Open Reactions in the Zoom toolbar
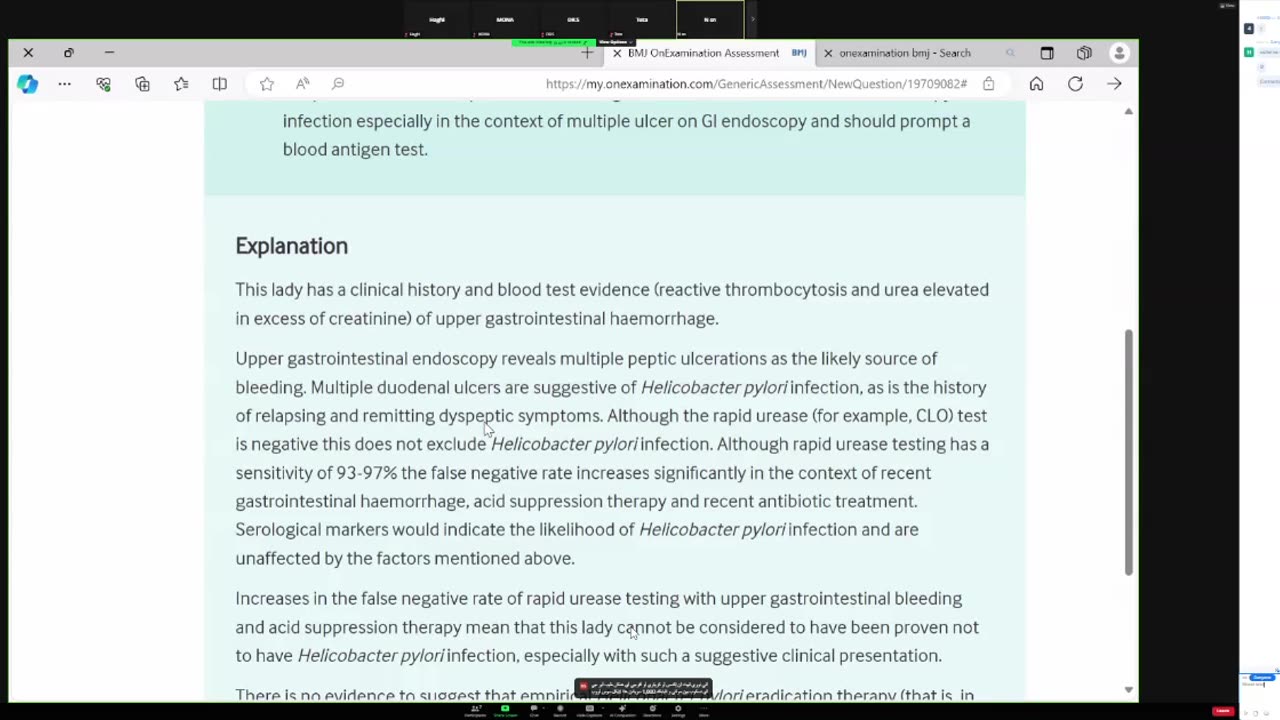Image resolution: width=1280 pixels, height=720 pixels. tap(652, 711)
